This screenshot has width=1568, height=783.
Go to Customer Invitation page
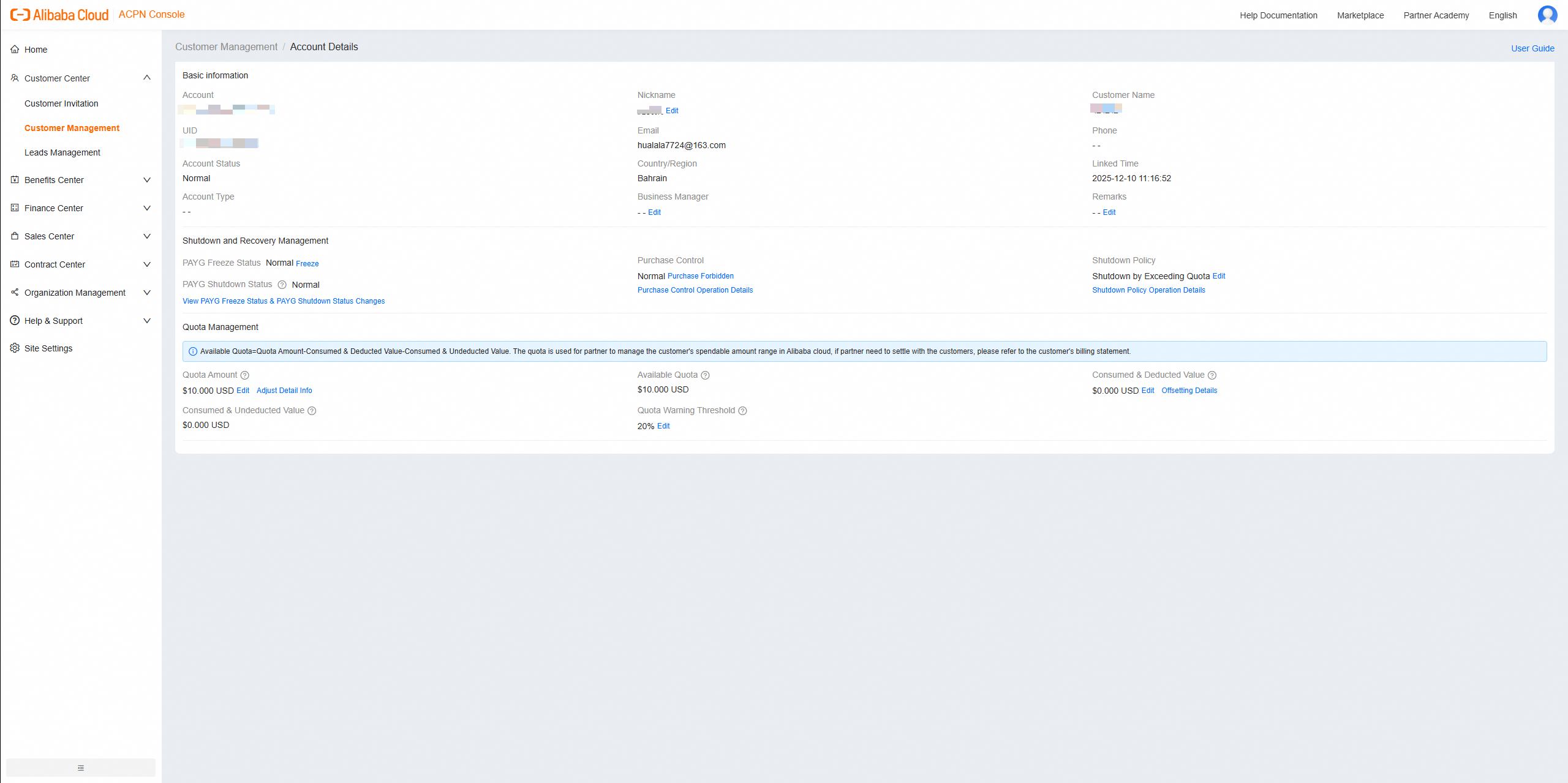click(x=61, y=103)
